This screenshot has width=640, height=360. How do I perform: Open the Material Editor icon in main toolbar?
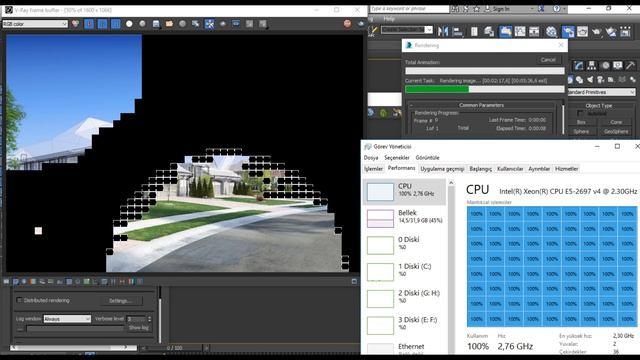tap(551, 31)
